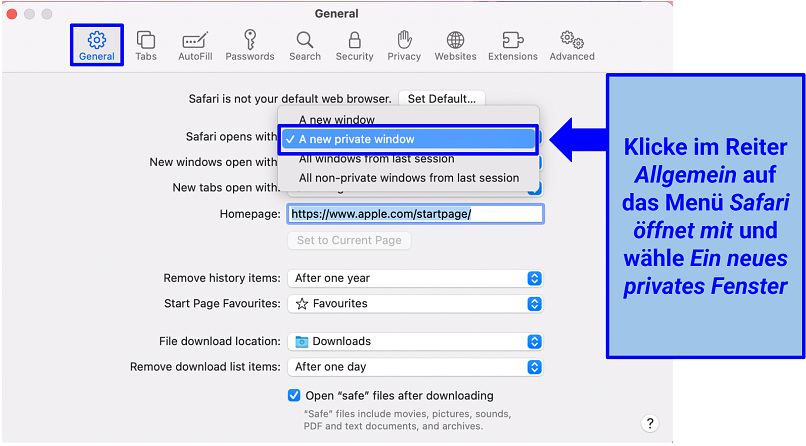The image size is (806, 446).
Task: Open the General preferences tab
Action: coord(97,45)
